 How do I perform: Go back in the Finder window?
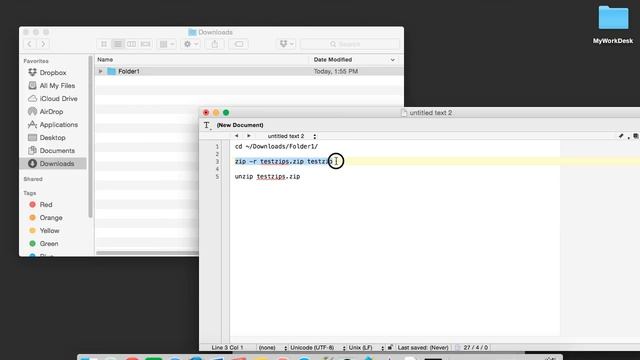pyautogui.click(x=29, y=44)
